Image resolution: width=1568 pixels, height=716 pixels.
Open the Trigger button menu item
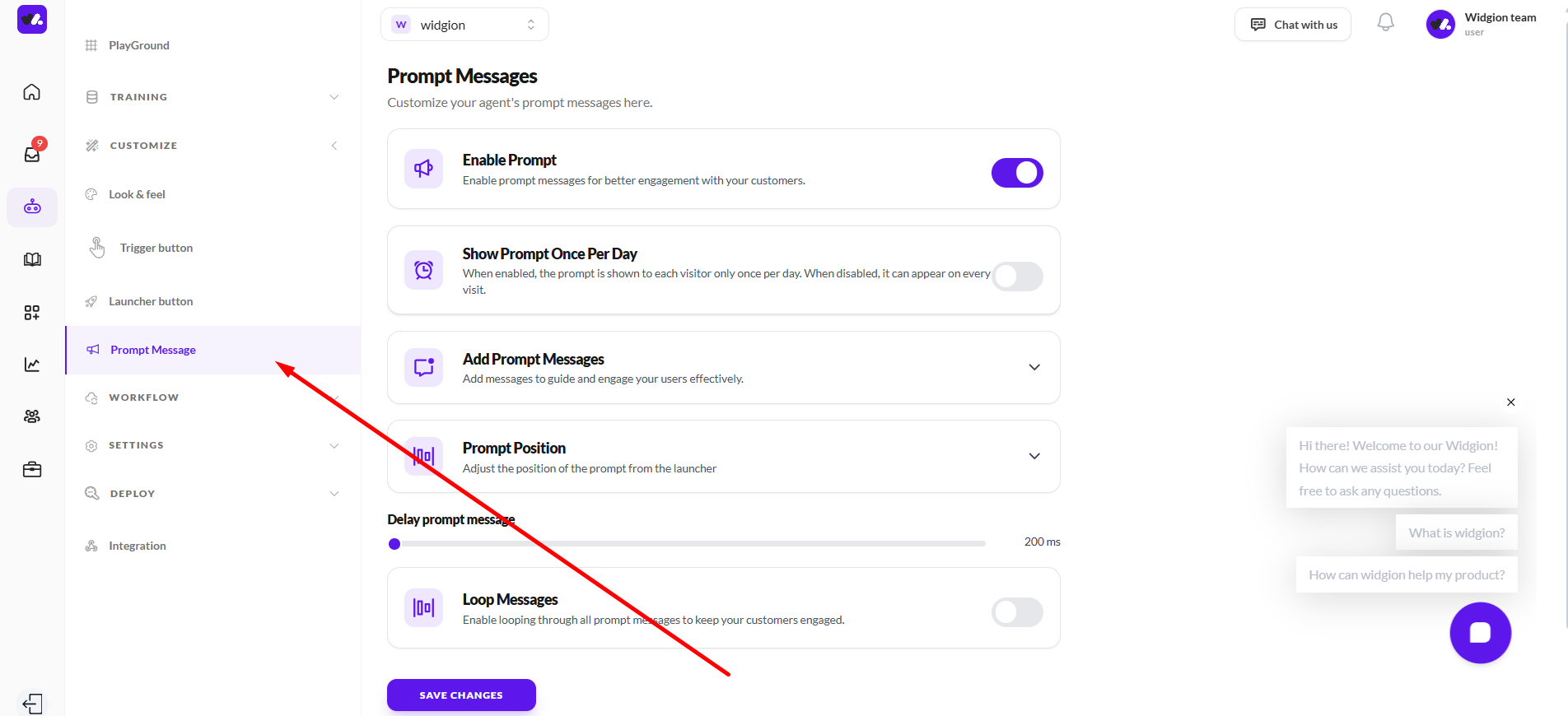click(x=156, y=248)
